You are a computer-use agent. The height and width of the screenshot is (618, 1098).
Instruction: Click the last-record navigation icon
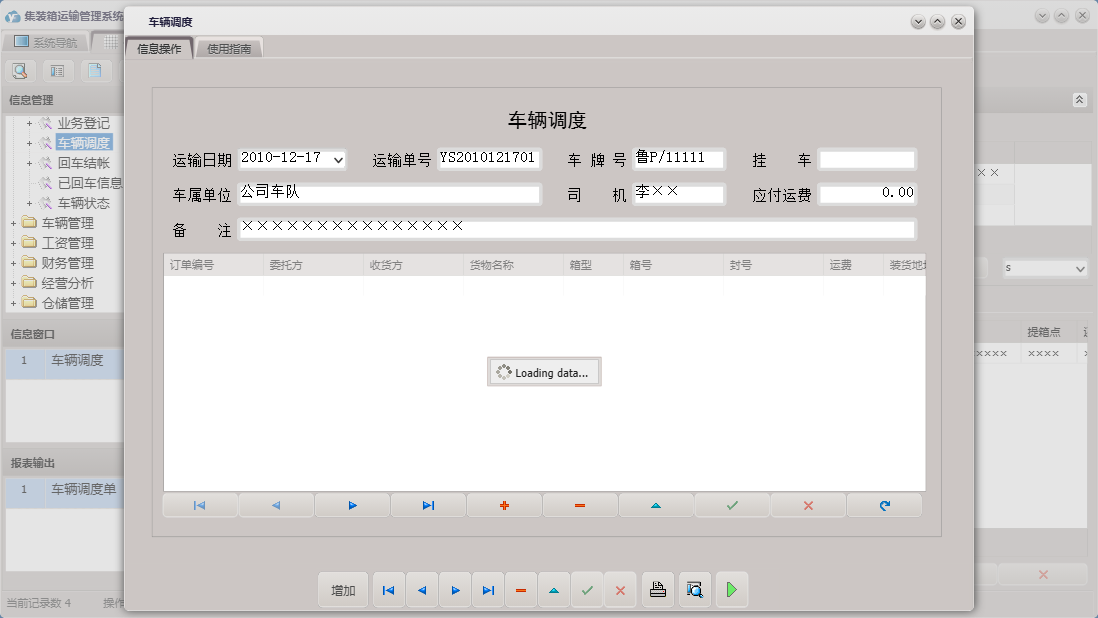click(x=428, y=505)
